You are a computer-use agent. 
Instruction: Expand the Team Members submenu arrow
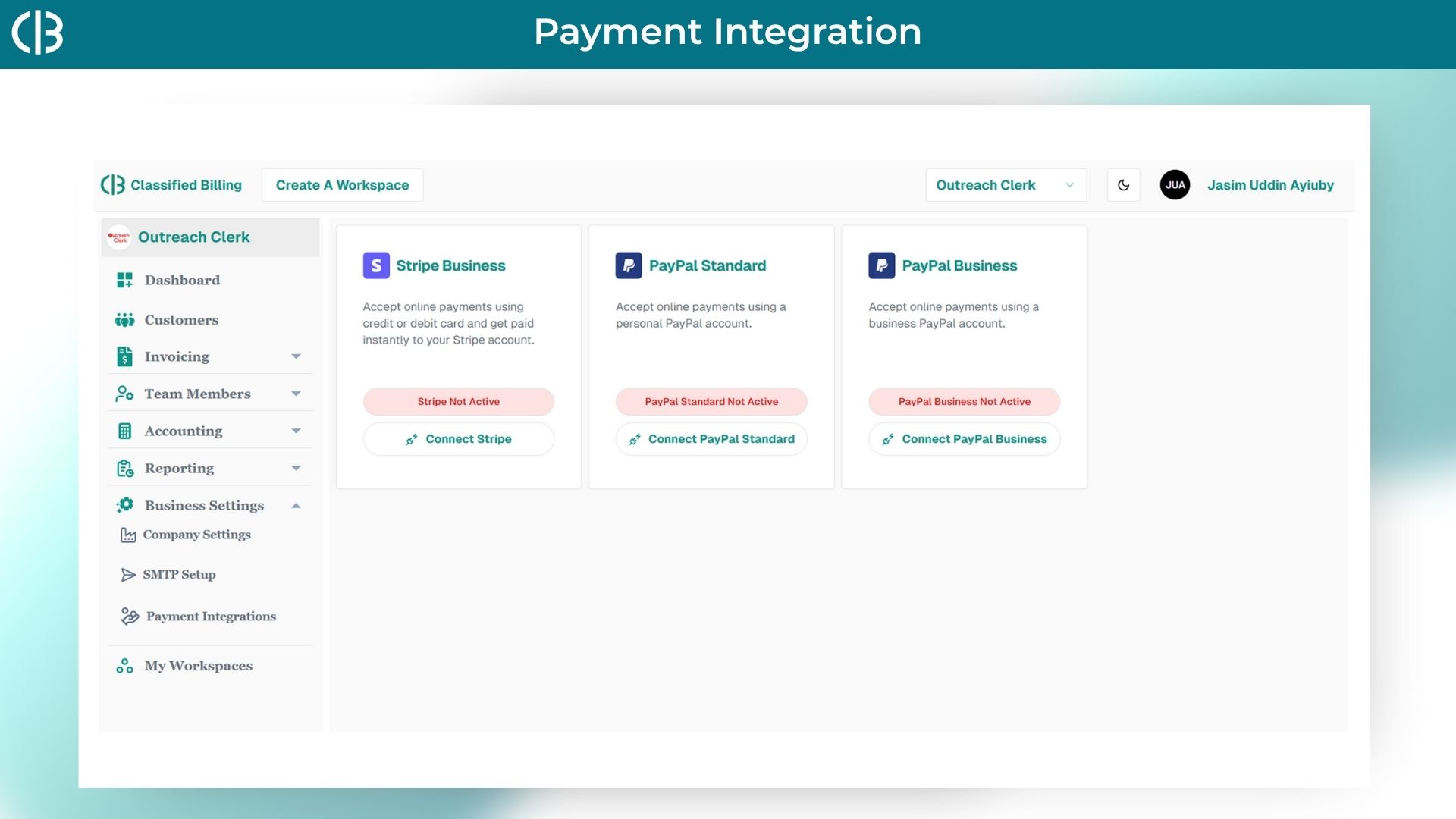point(296,394)
